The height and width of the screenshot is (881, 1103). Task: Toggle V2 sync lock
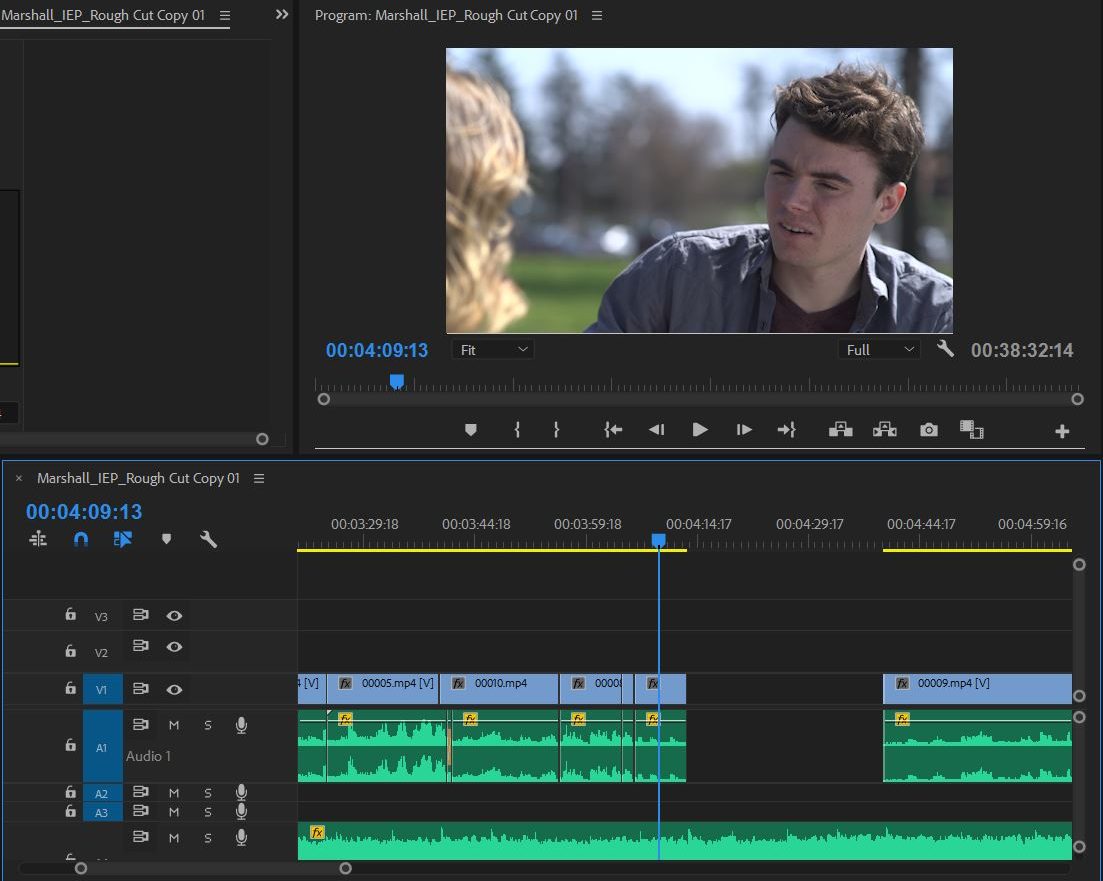[141, 645]
